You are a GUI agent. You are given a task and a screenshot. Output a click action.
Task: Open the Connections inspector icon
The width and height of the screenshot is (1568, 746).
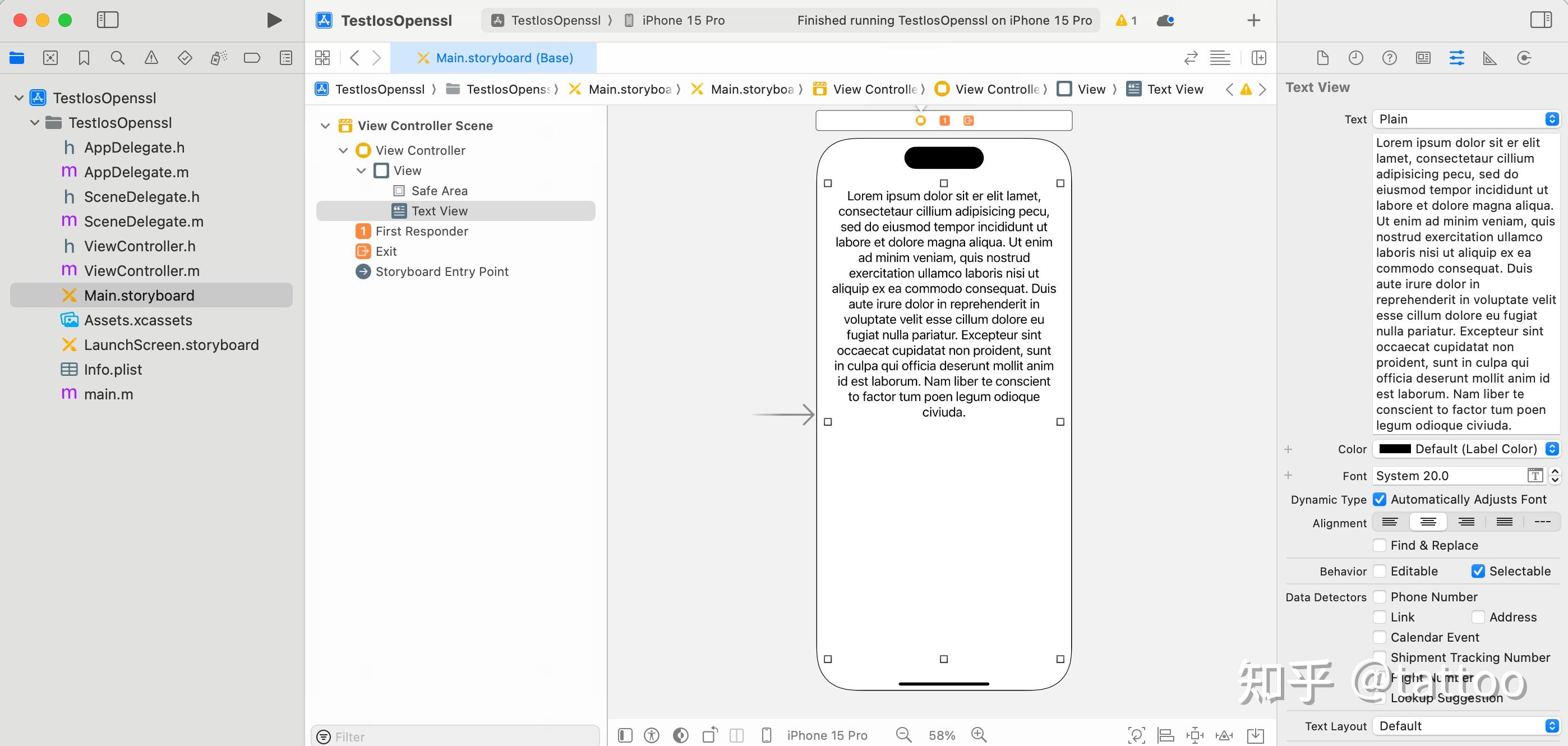[1524, 58]
